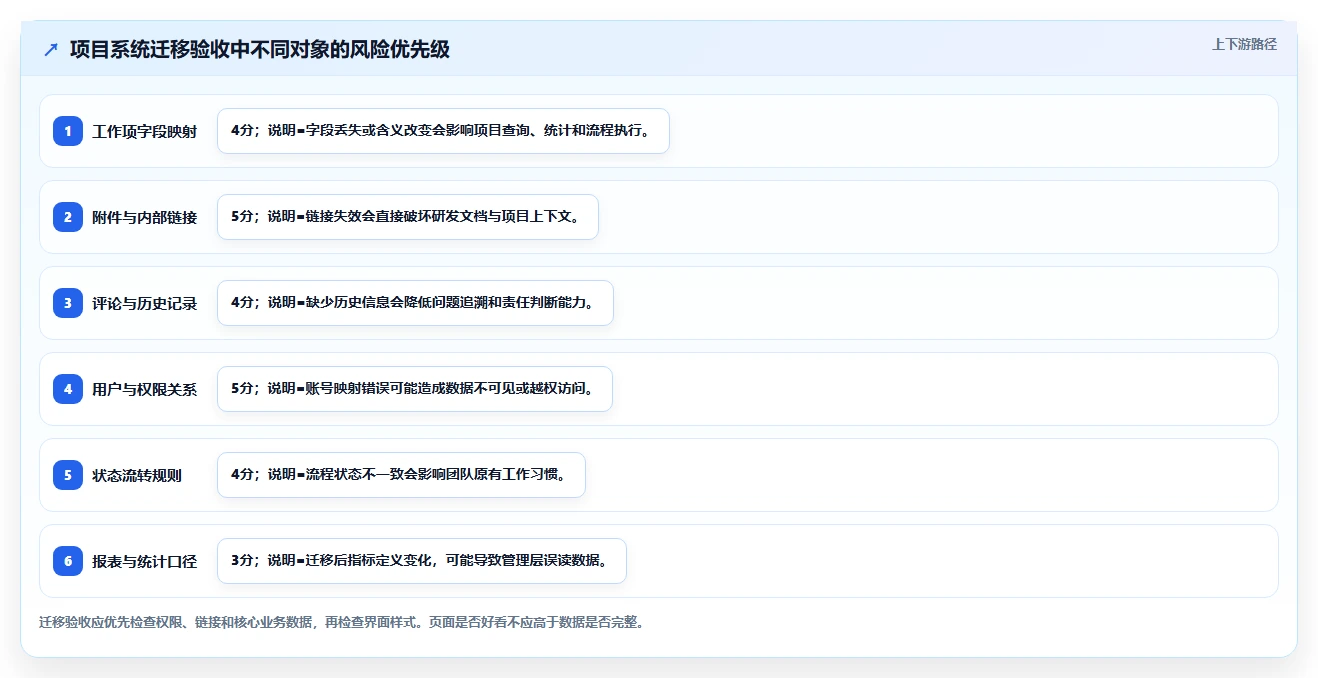
Task: Click the 附件与内部链接 label
Action: tap(145, 218)
